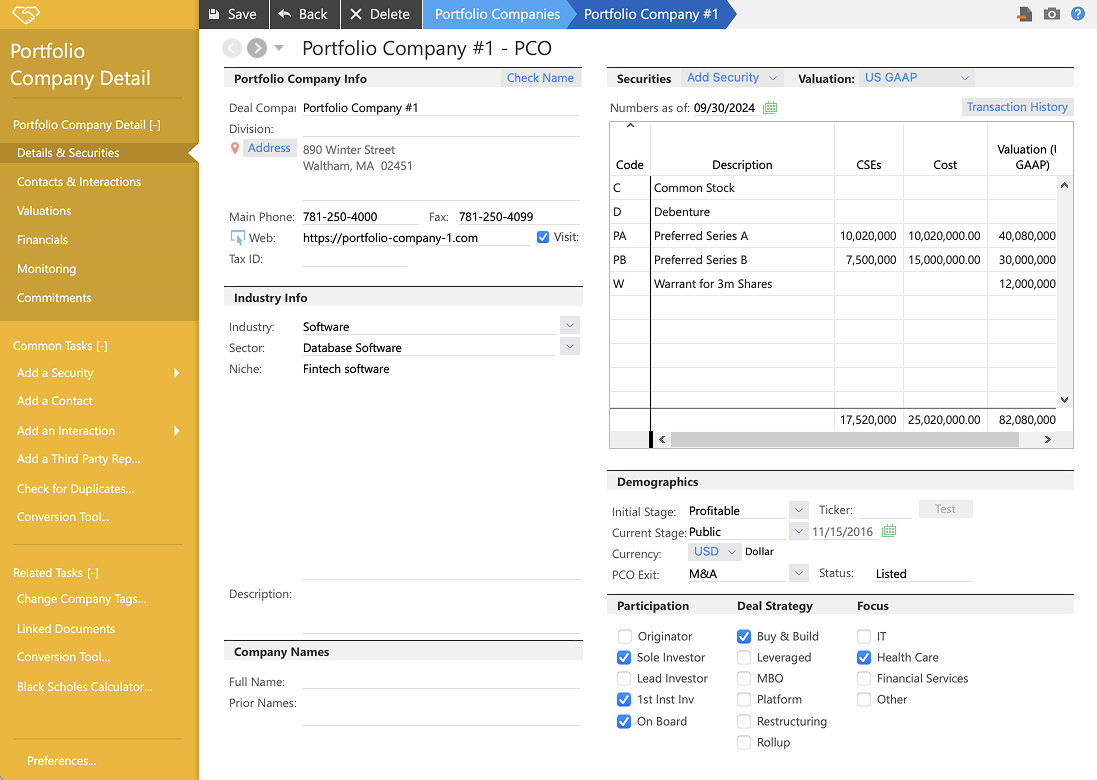Click the handshake logo icon
The width and height of the screenshot is (1097, 780).
26,13
